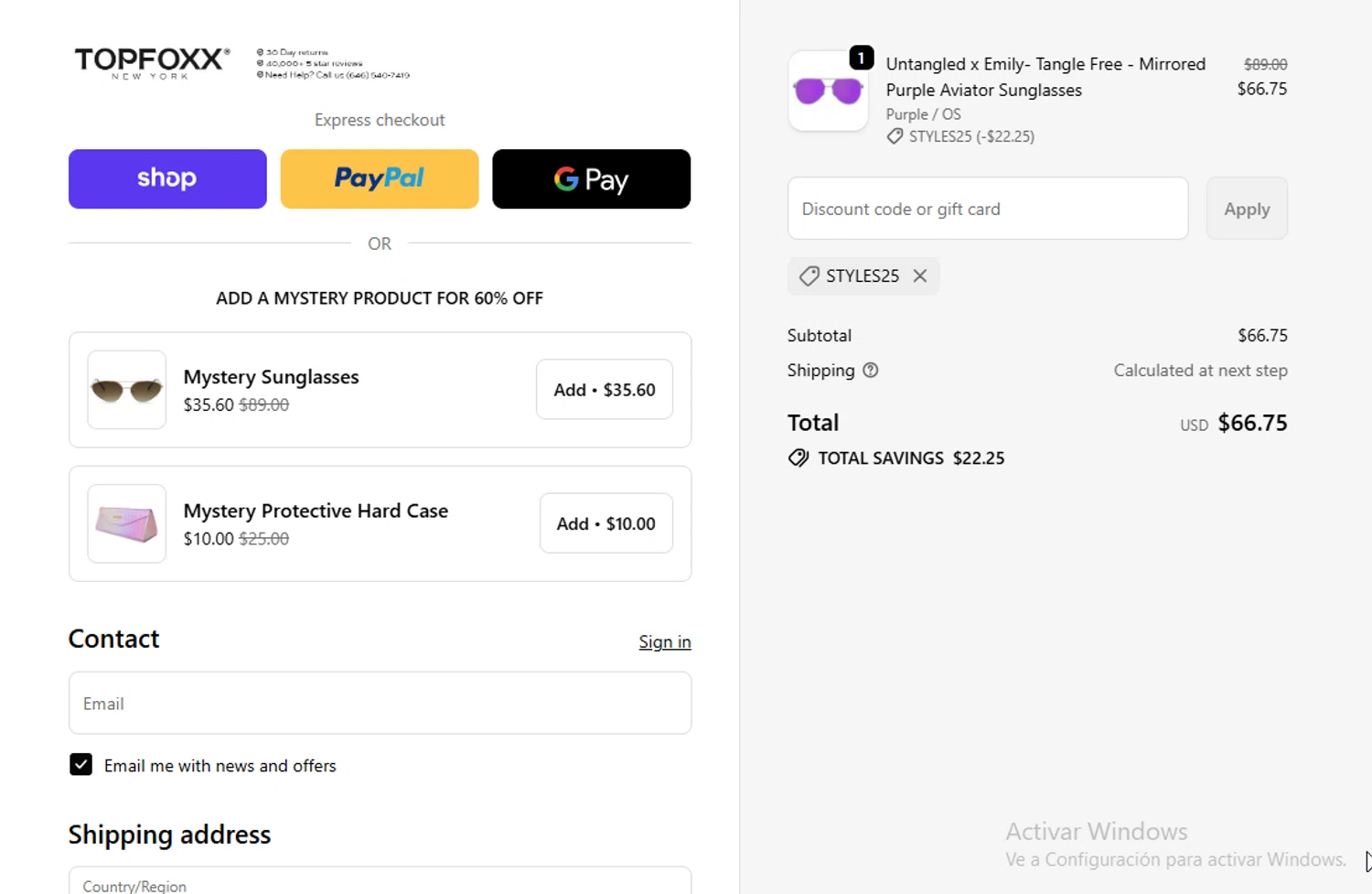Click the 'Shipping address' heading

click(169, 835)
